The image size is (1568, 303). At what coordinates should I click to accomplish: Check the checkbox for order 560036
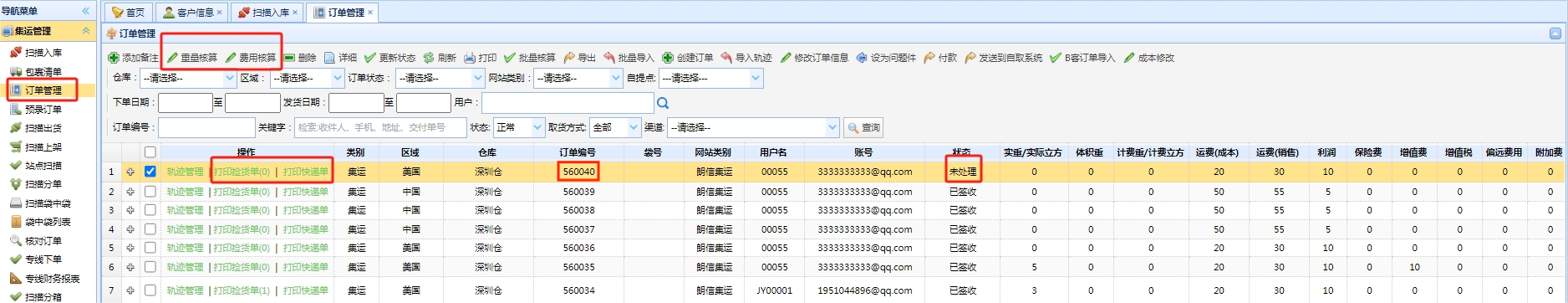[150, 248]
